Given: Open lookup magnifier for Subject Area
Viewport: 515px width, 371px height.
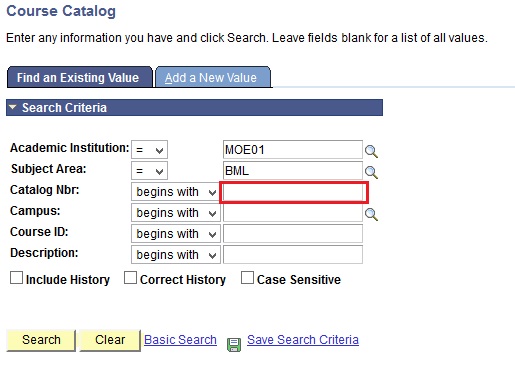Looking at the screenshot, I should pos(371,172).
